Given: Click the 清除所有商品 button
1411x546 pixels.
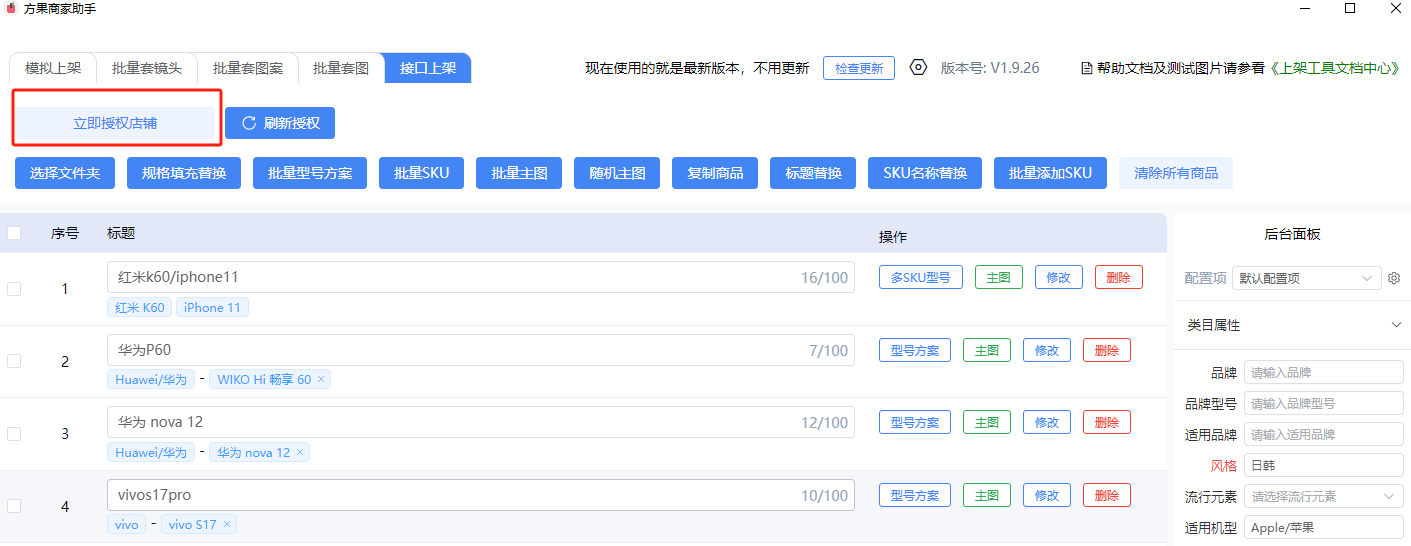Looking at the screenshot, I should click(1176, 173).
